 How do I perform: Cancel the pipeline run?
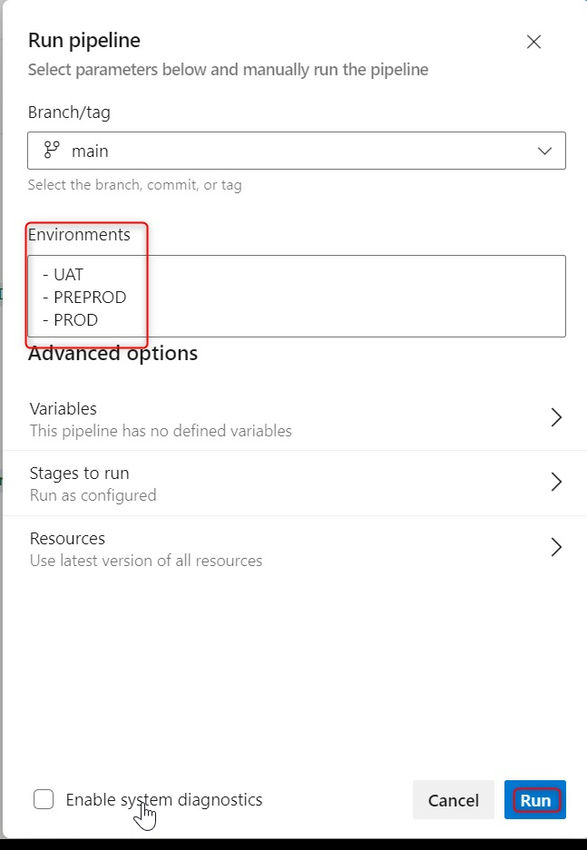pos(453,800)
